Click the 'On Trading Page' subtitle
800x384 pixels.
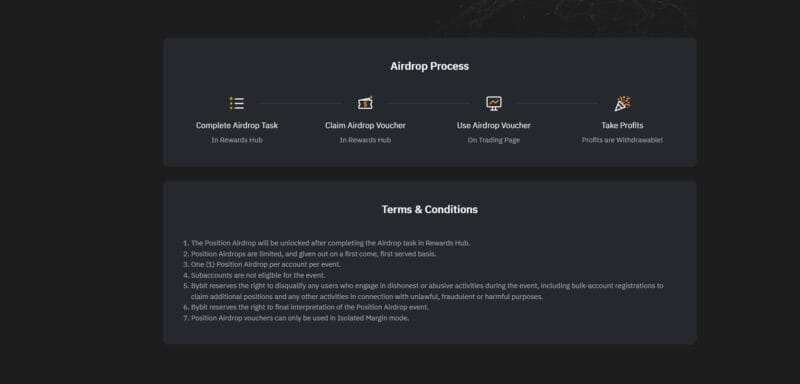[x=494, y=140]
